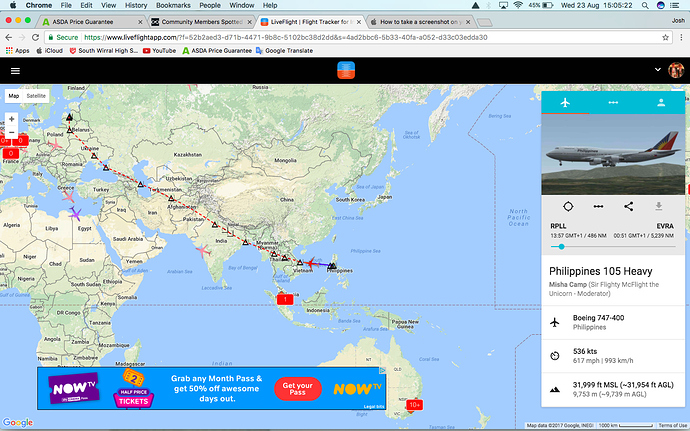Switch to Community Members Spotted tab
Viewport: 690px width, 431px height.
coord(202,22)
